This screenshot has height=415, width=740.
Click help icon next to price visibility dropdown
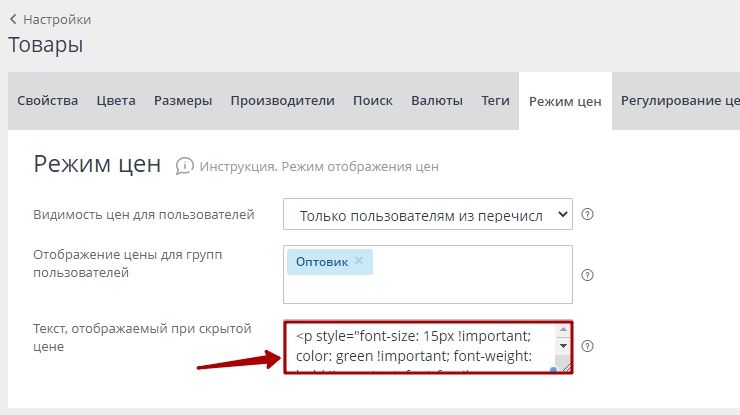(x=588, y=214)
